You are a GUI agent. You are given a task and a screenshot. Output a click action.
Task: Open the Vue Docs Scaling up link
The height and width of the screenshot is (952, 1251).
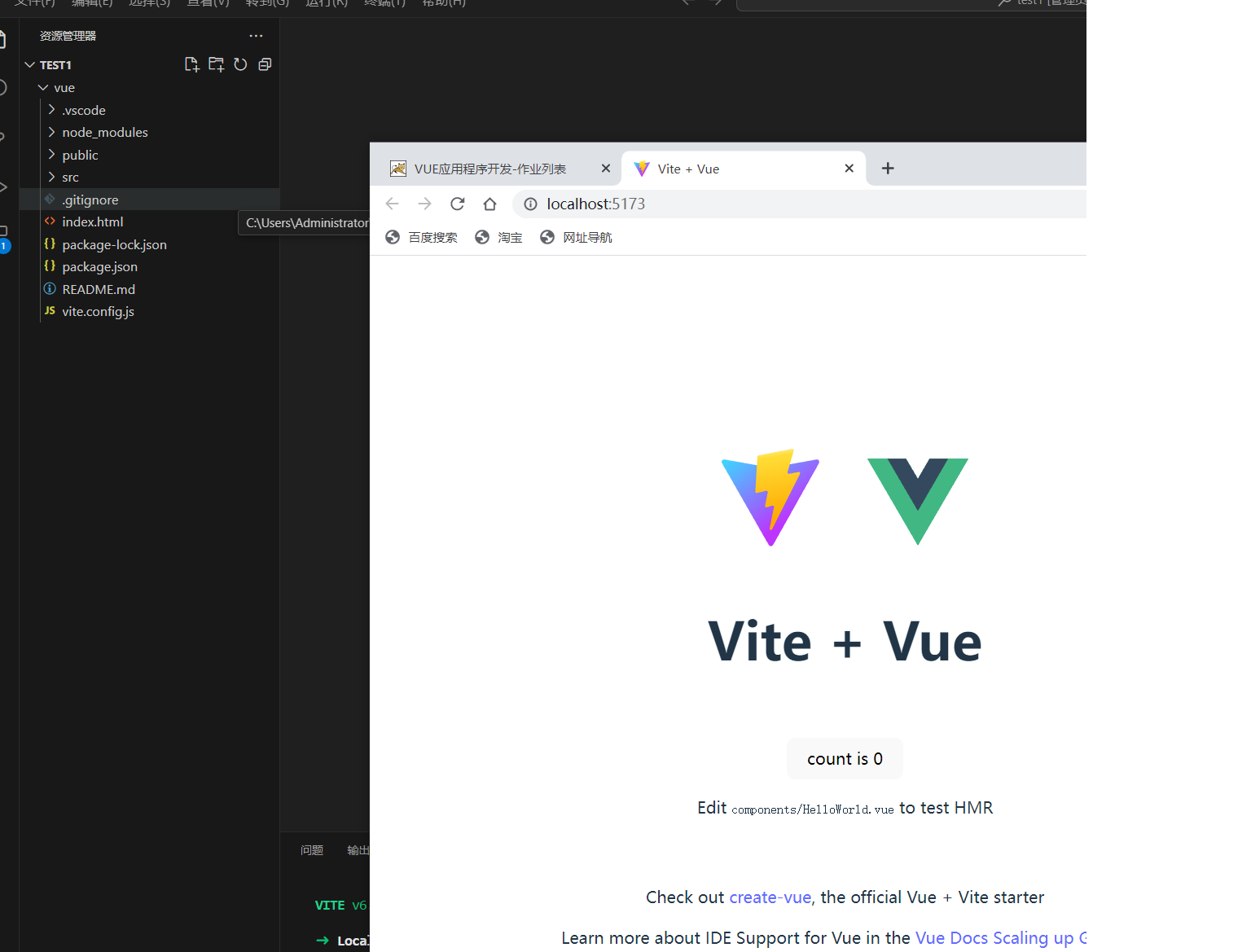[x=1000, y=938]
